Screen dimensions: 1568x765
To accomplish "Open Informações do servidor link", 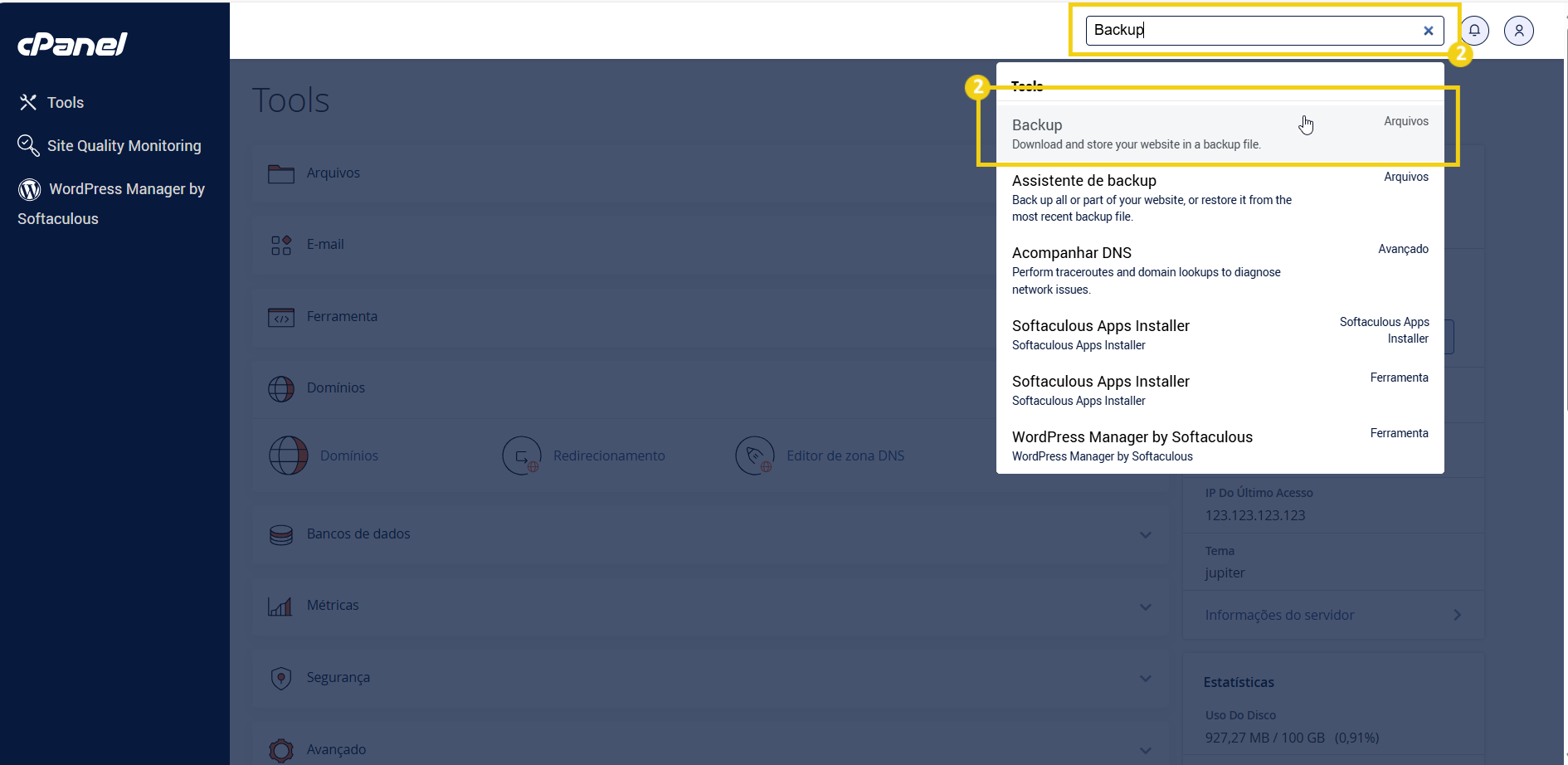I will (x=1279, y=615).
